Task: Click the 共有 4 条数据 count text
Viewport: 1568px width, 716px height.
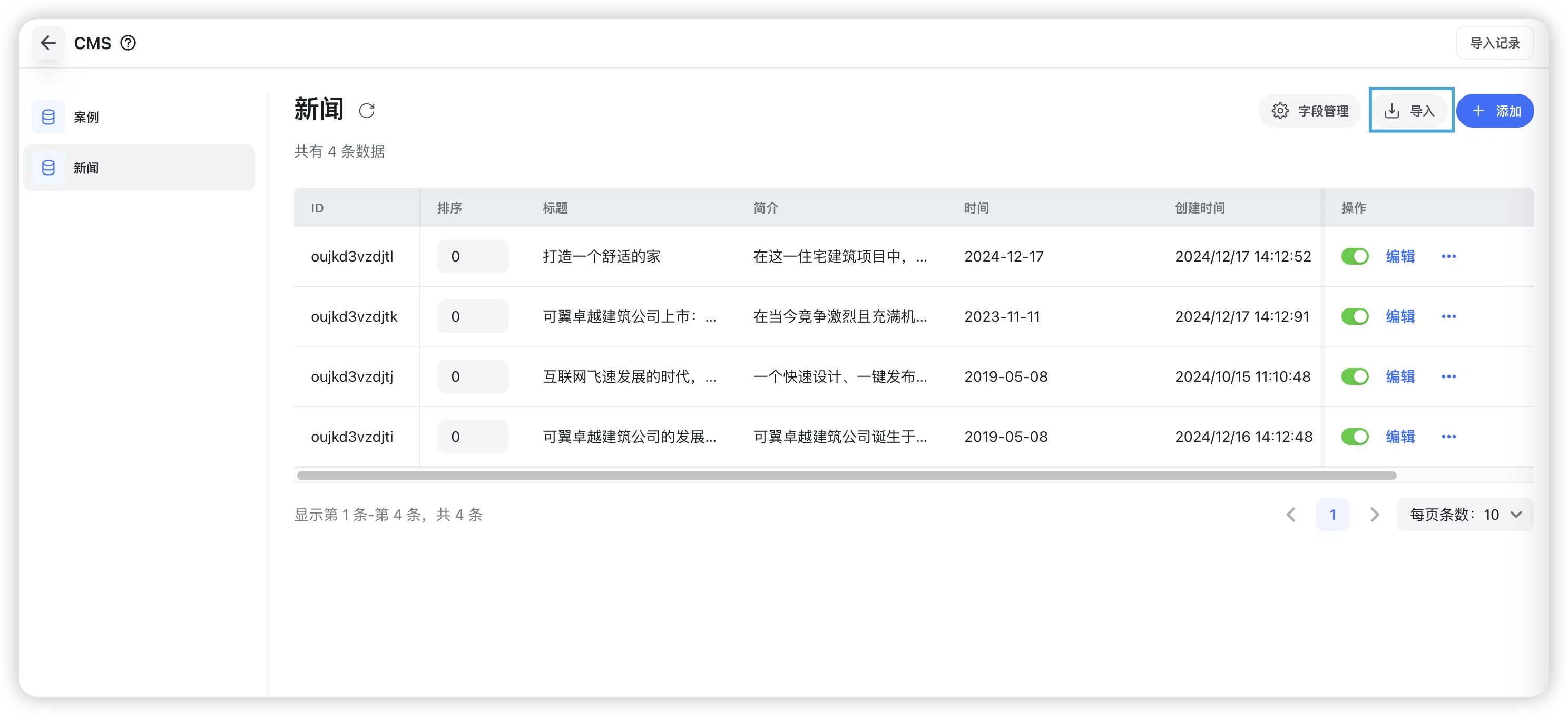Action: 339,151
